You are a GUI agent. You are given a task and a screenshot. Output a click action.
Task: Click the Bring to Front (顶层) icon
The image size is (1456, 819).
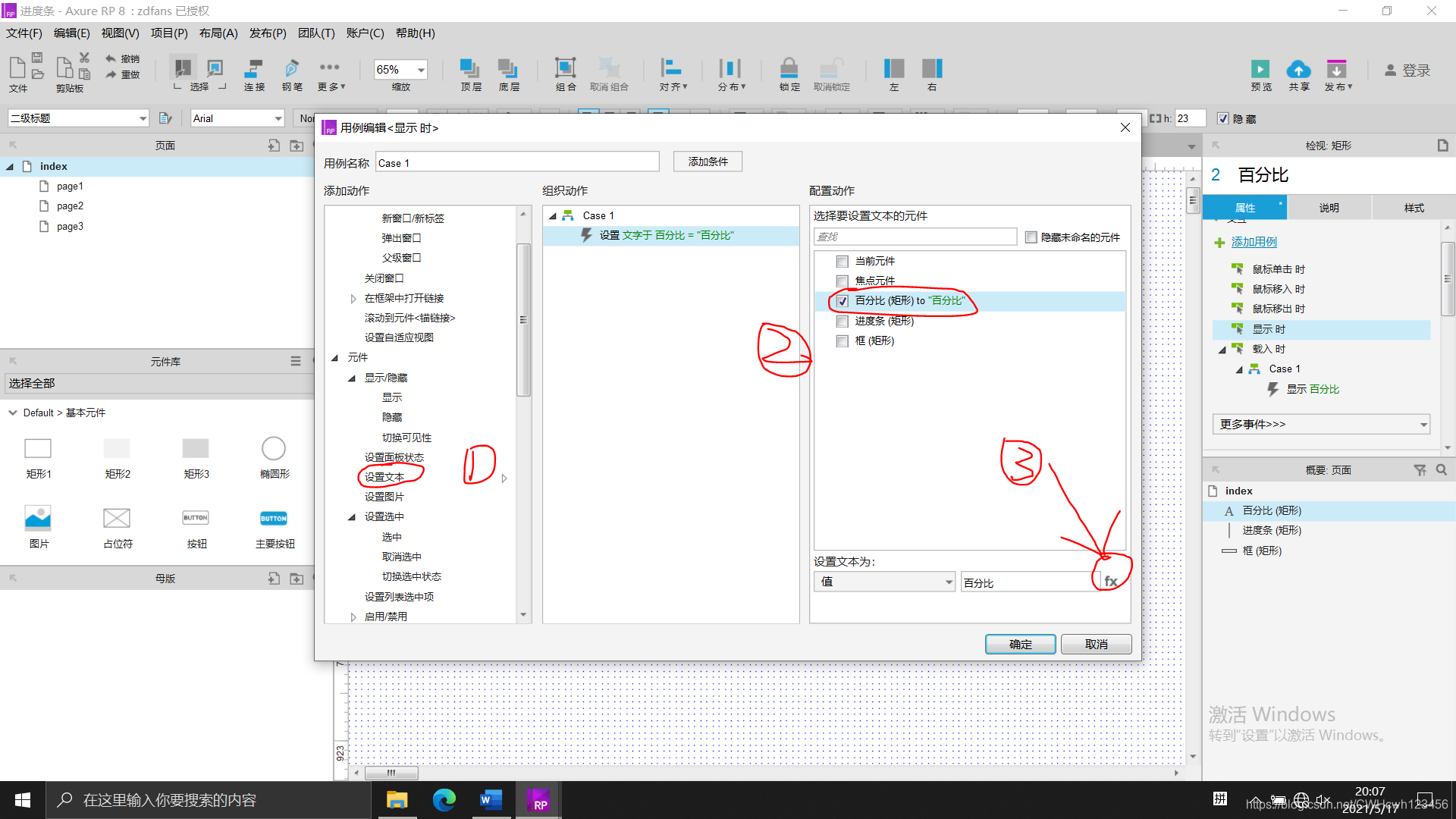point(470,68)
